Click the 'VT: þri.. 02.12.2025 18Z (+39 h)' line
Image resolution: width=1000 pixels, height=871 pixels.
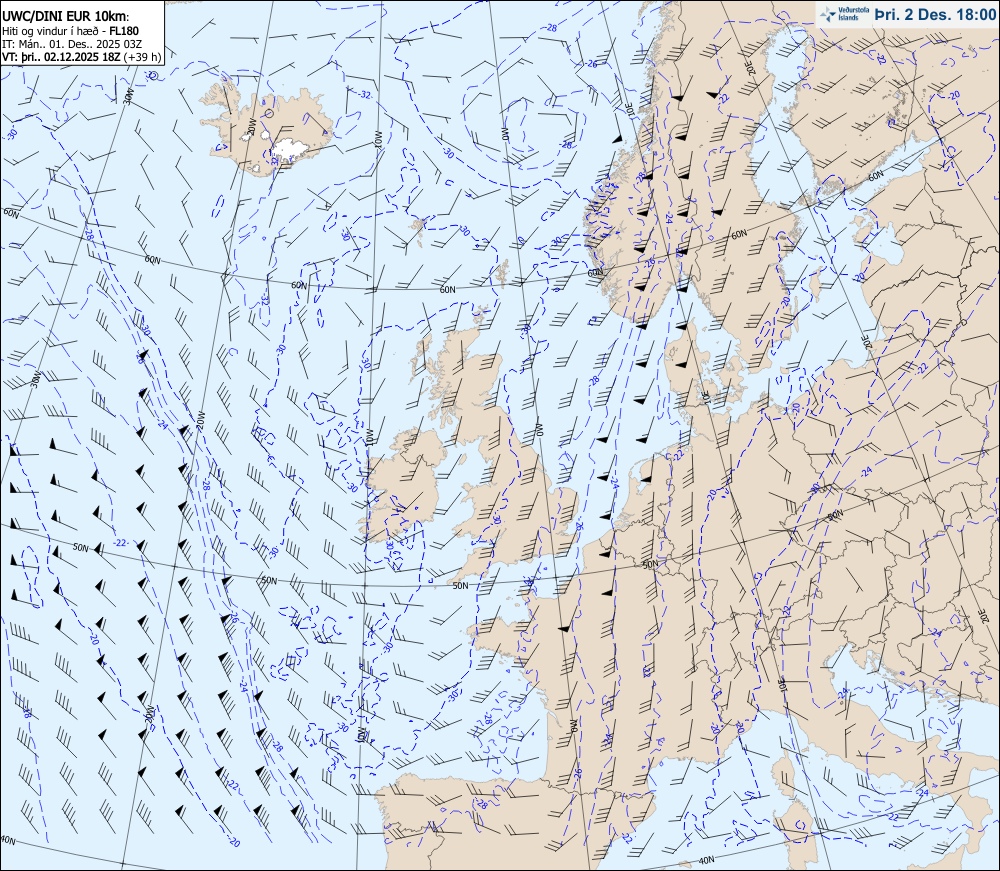pos(82,57)
